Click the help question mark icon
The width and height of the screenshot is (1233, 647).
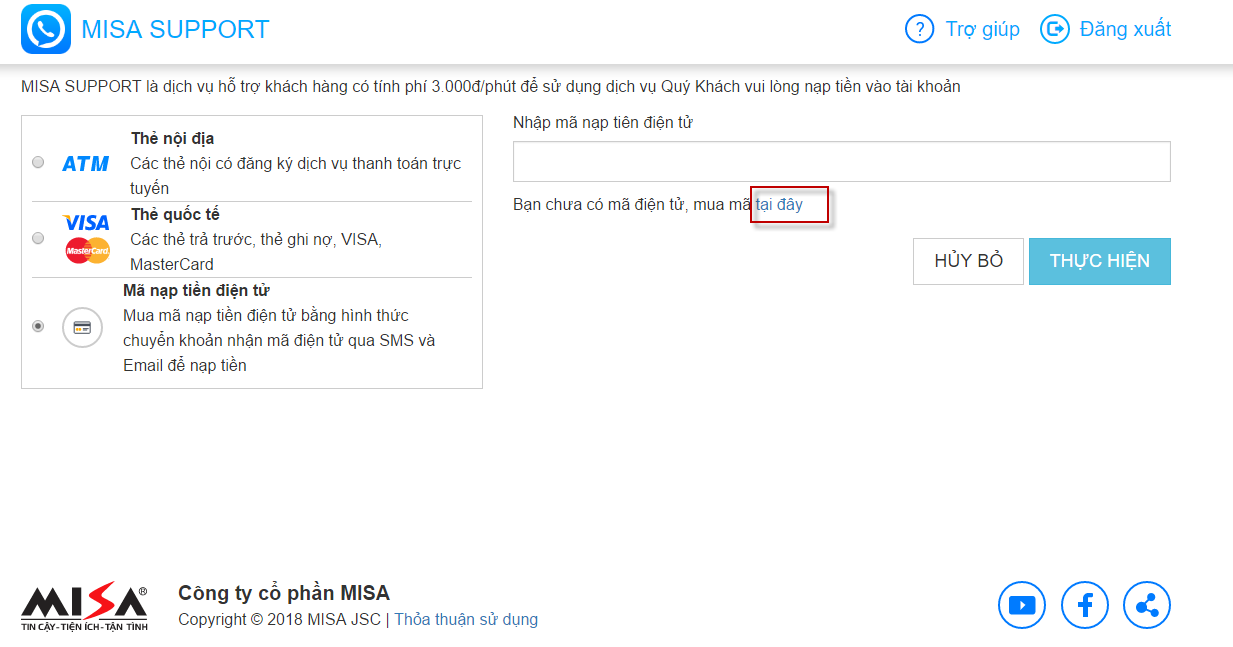point(919,29)
